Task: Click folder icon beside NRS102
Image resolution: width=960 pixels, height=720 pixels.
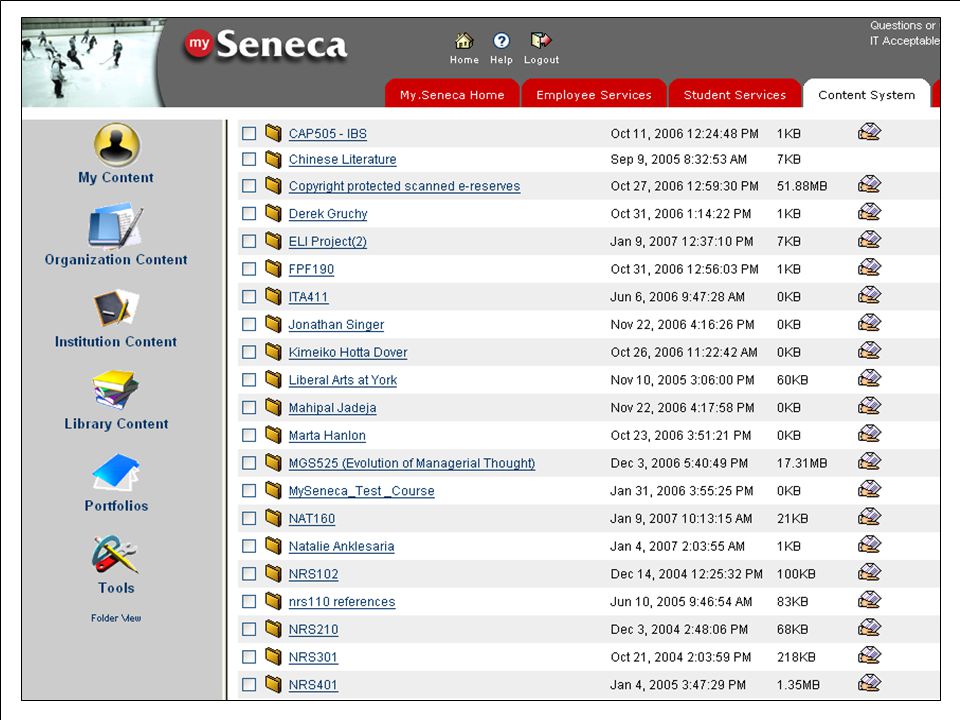Action: point(273,574)
